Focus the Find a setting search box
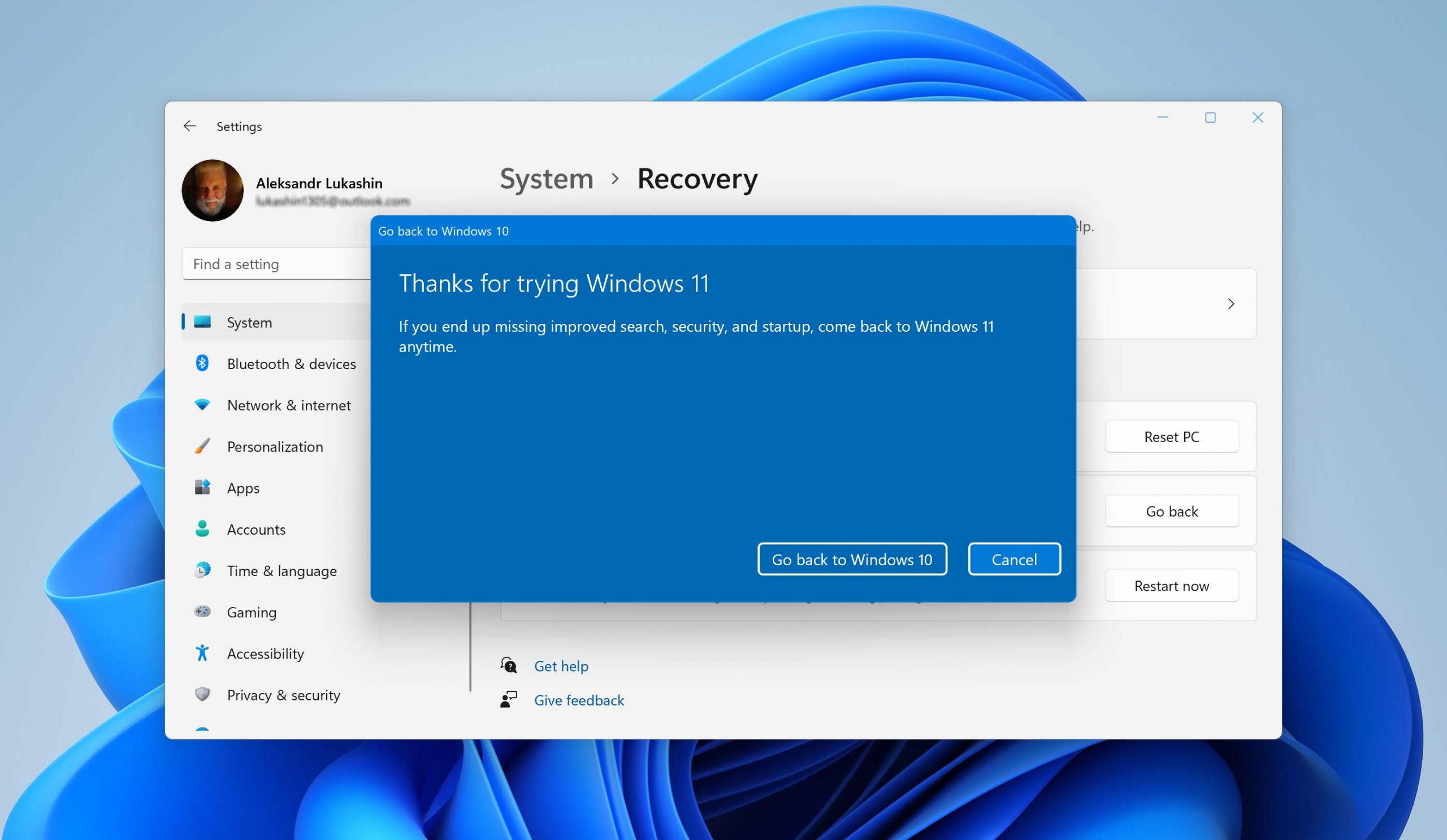This screenshot has height=840, width=1447. tap(277, 263)
